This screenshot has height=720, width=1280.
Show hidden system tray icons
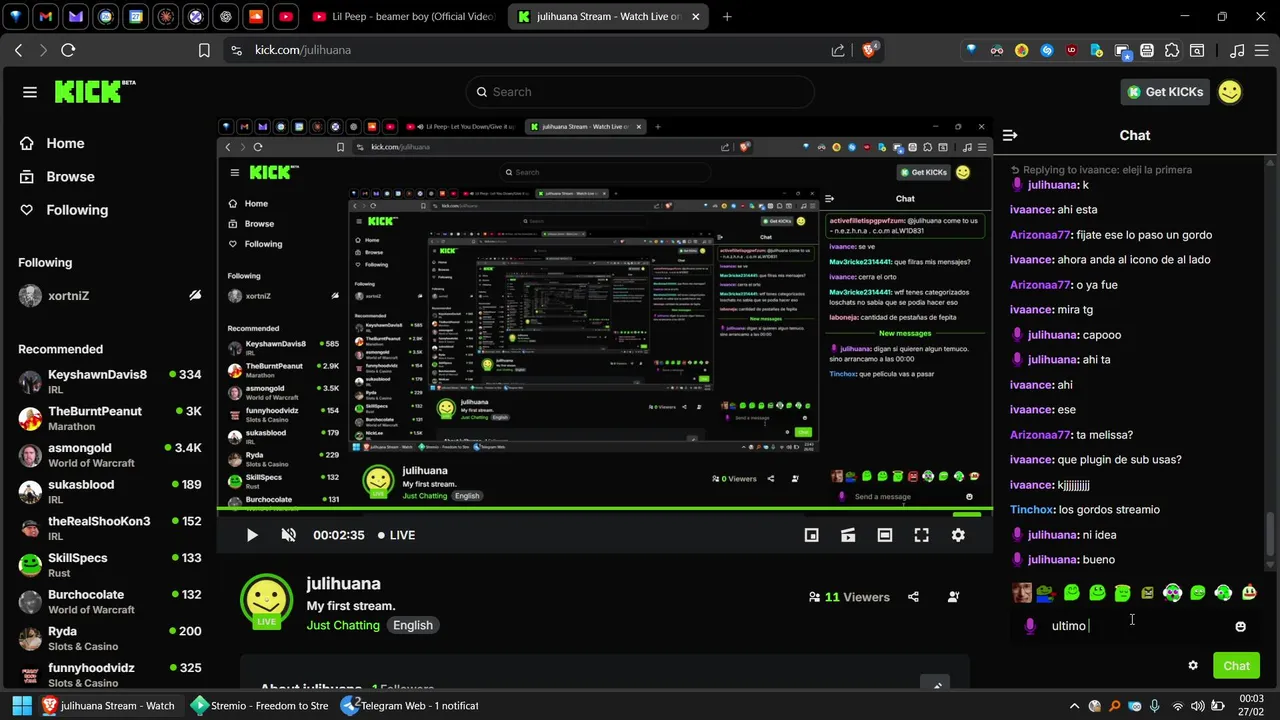[x=1074, y=705]
